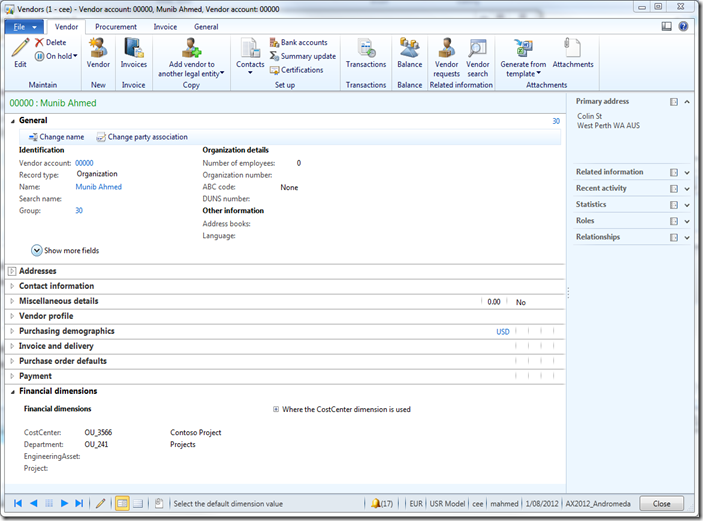Click the Close button
703x521 pixels.
pos(661,504)
